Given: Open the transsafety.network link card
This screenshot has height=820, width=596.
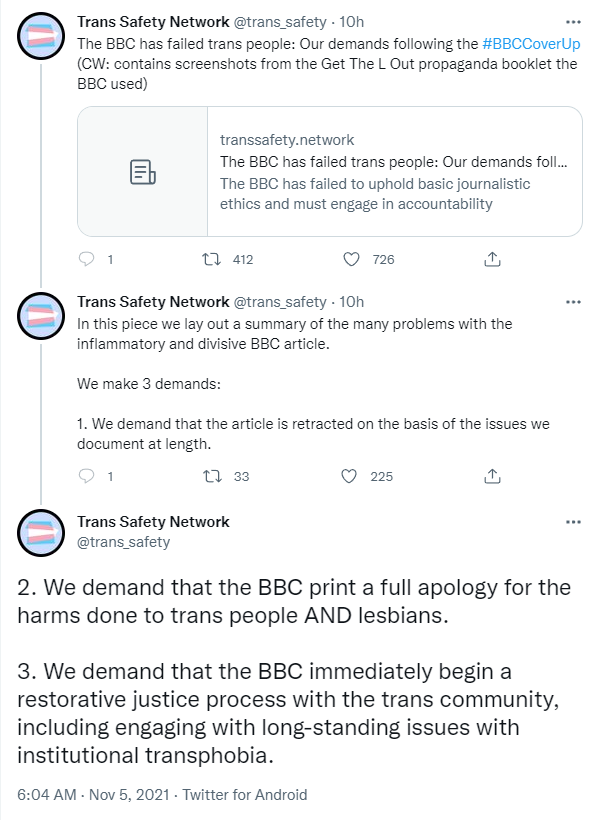Looking at the screenshot, I should click(x=330, y=172).
